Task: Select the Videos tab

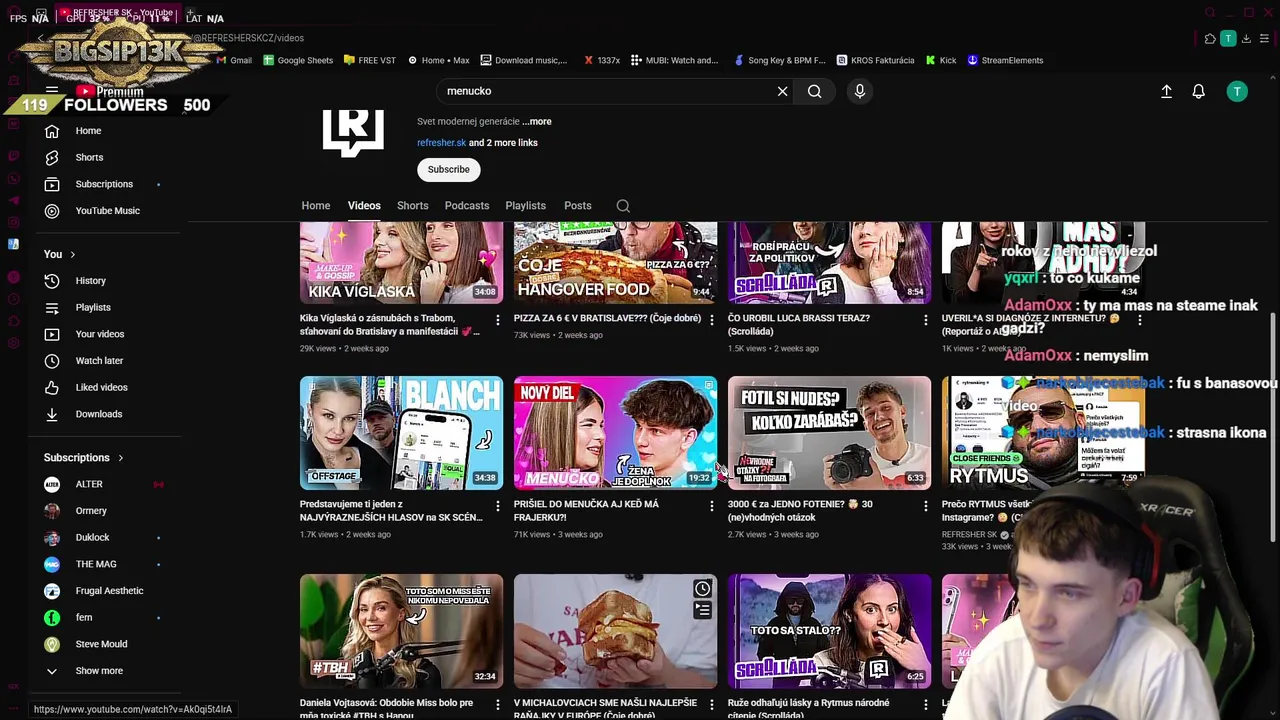Action: [364, 206]
